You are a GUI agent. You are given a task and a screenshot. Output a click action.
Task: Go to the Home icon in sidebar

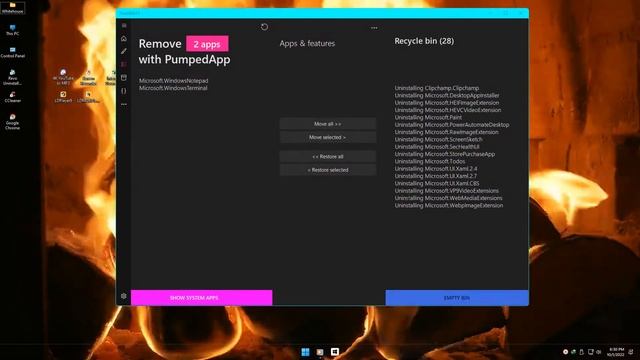click(124, 38)
